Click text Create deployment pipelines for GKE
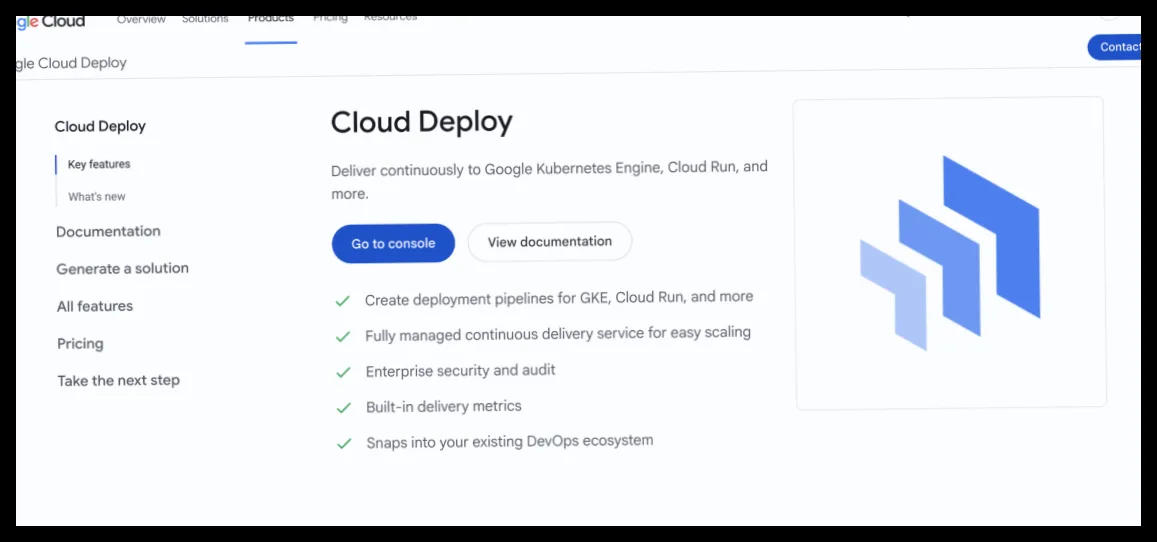This screenshot has height=542, width=1157. pos(559,298)
